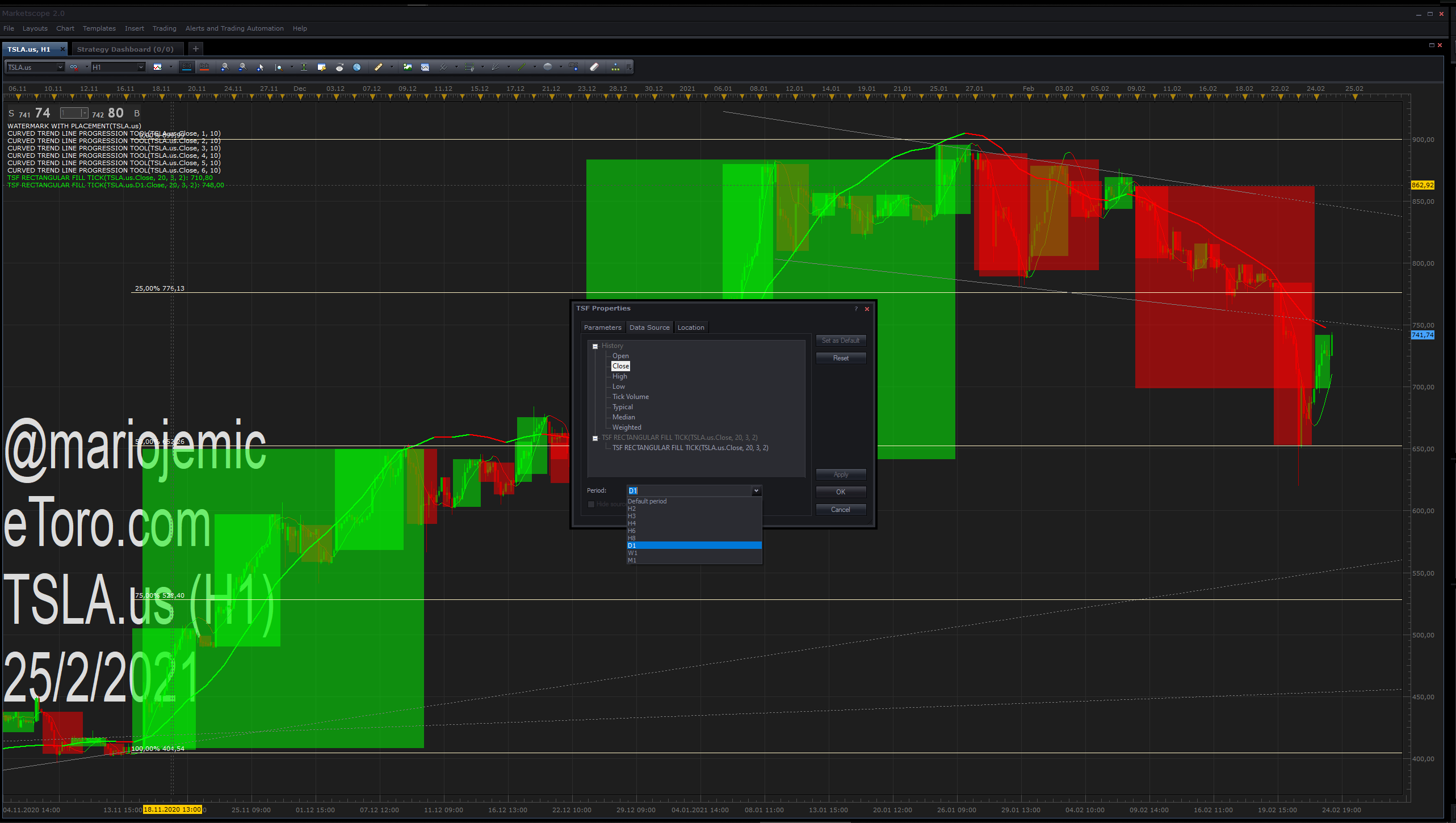The image size is (1456, 823).
Task: Collapse the History tree node
Action: pos(595,346)
